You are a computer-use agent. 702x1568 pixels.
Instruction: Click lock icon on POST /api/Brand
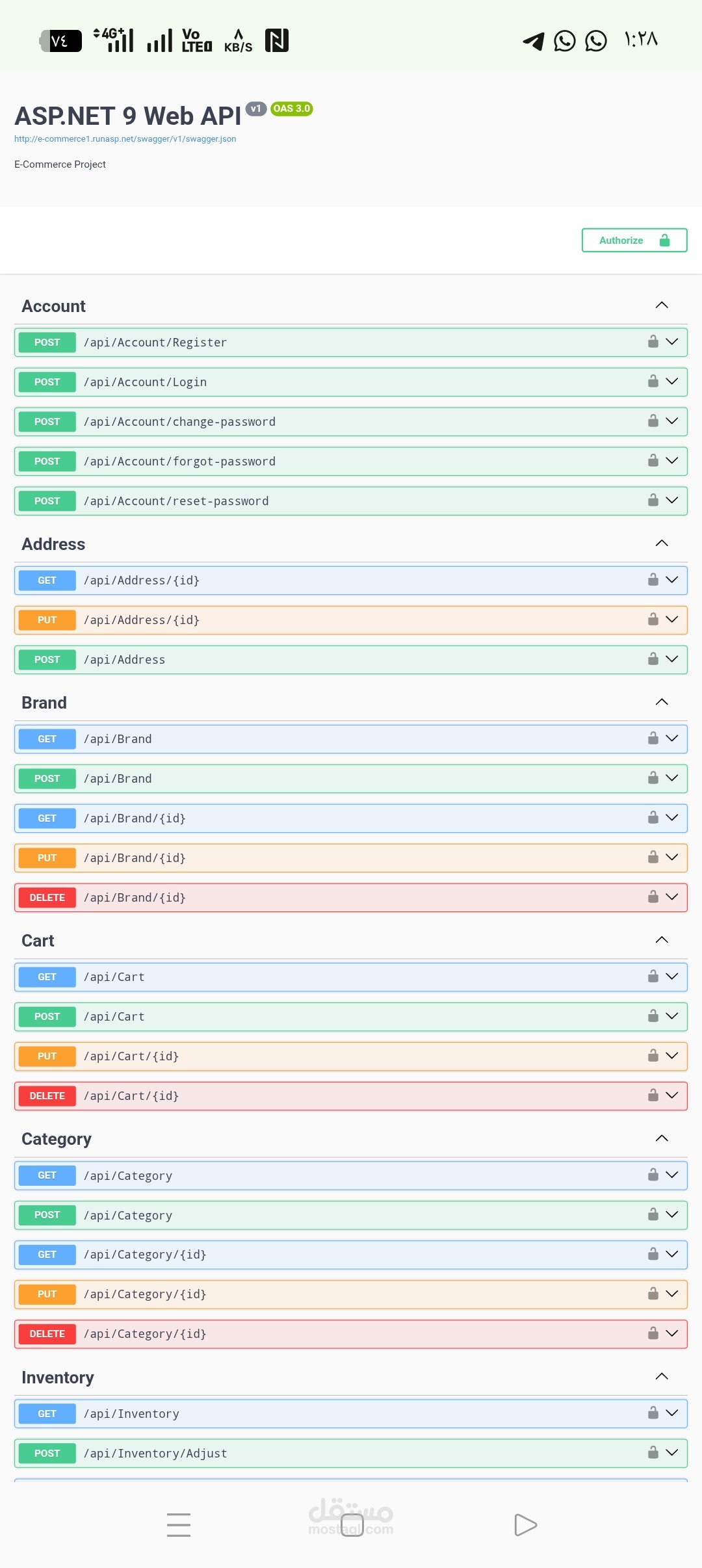coord(653,777)
